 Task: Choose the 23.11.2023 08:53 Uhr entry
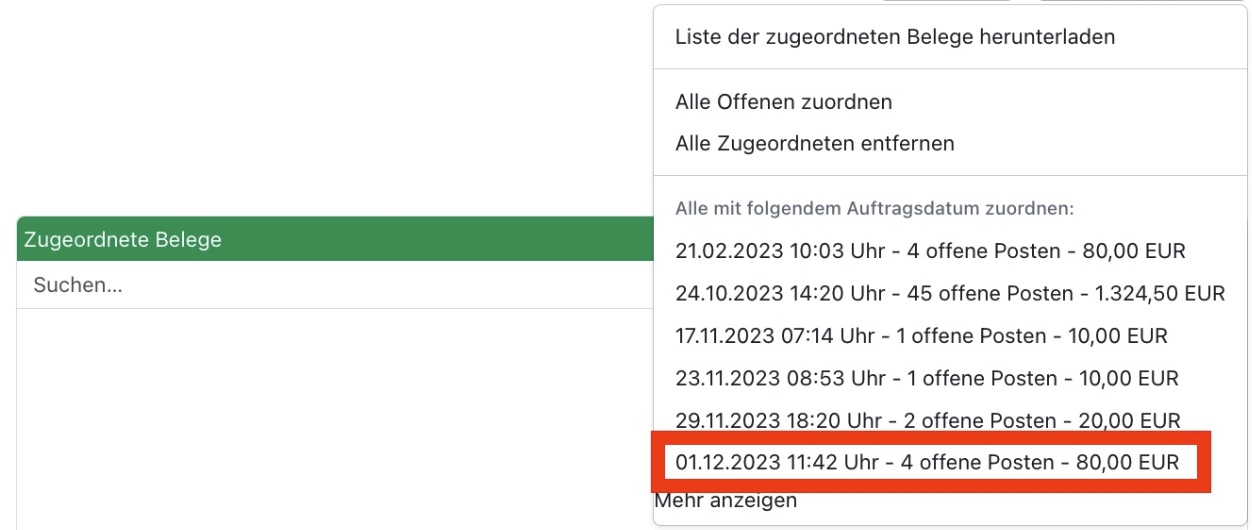pos(927,379)
